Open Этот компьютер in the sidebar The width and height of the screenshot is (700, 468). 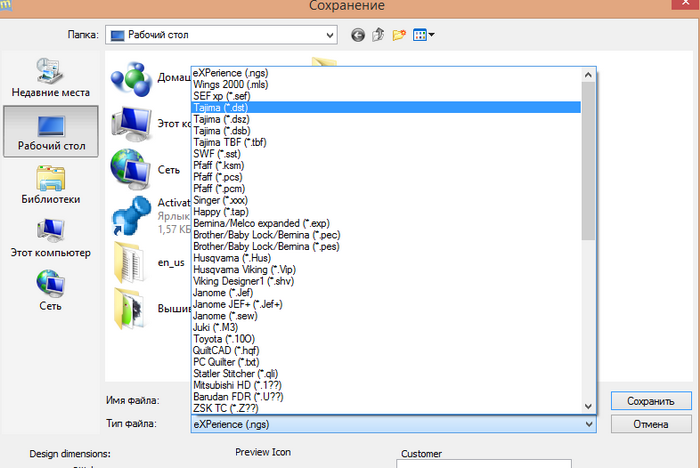point(50,238)
